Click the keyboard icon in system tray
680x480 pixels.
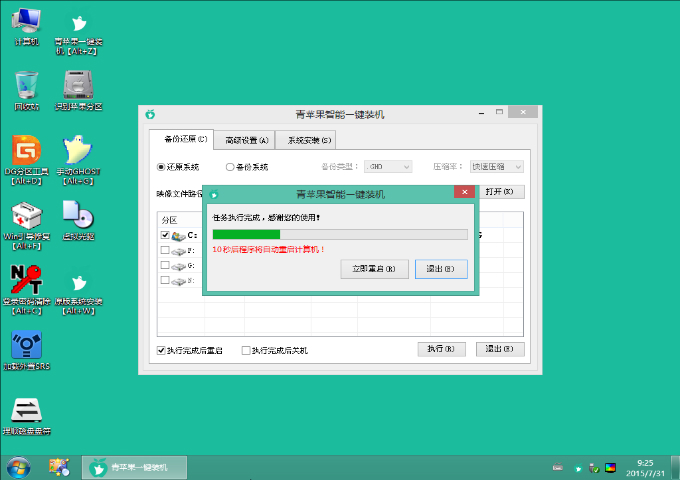[x=558, y=467]
